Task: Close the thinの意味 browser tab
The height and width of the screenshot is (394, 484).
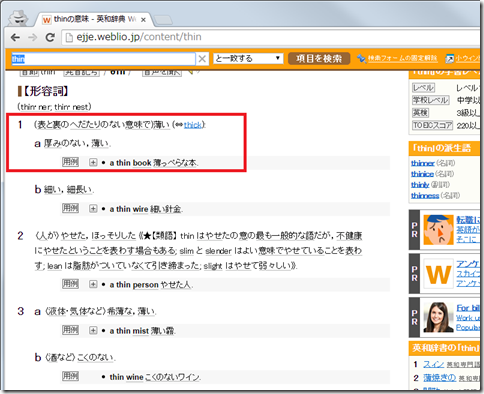Action: [143, 20]
